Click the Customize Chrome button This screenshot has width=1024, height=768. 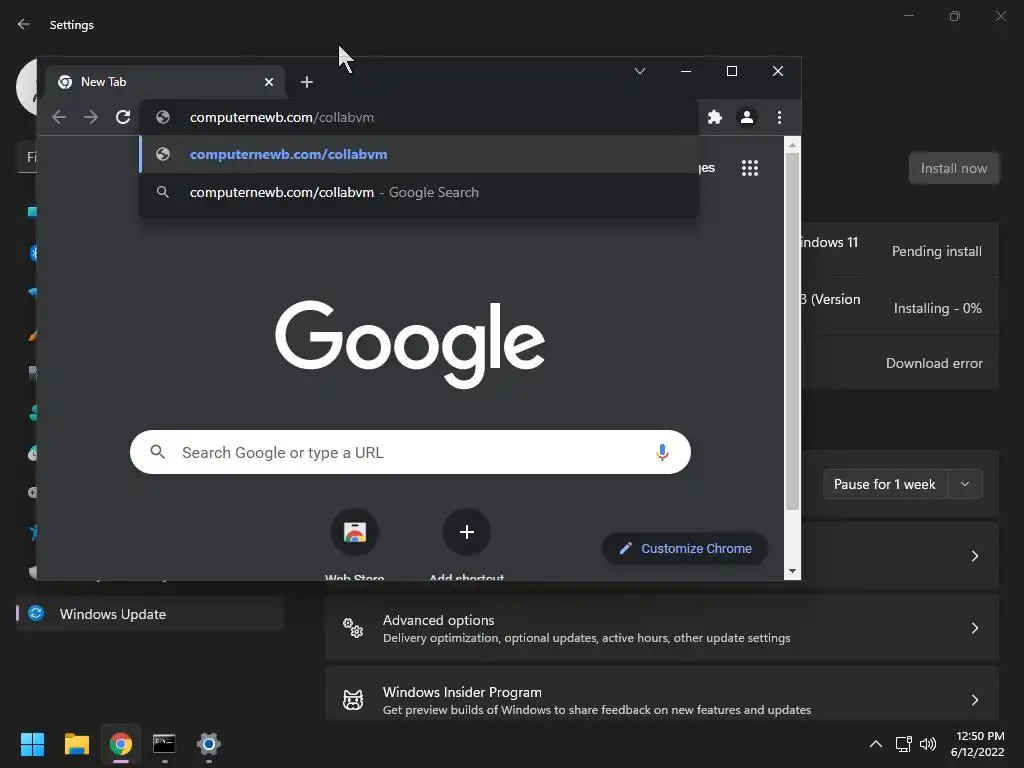pos(685,549)
